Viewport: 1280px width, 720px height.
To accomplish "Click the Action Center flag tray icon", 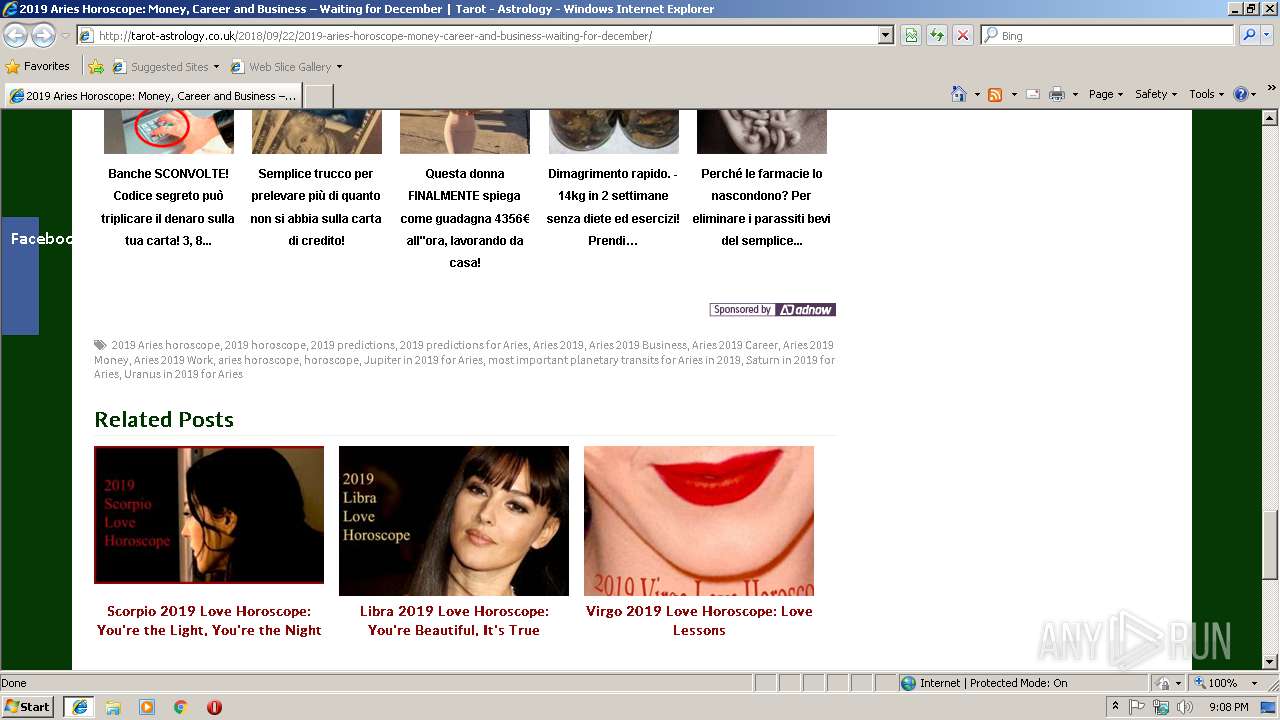I will click(1137, 707).
